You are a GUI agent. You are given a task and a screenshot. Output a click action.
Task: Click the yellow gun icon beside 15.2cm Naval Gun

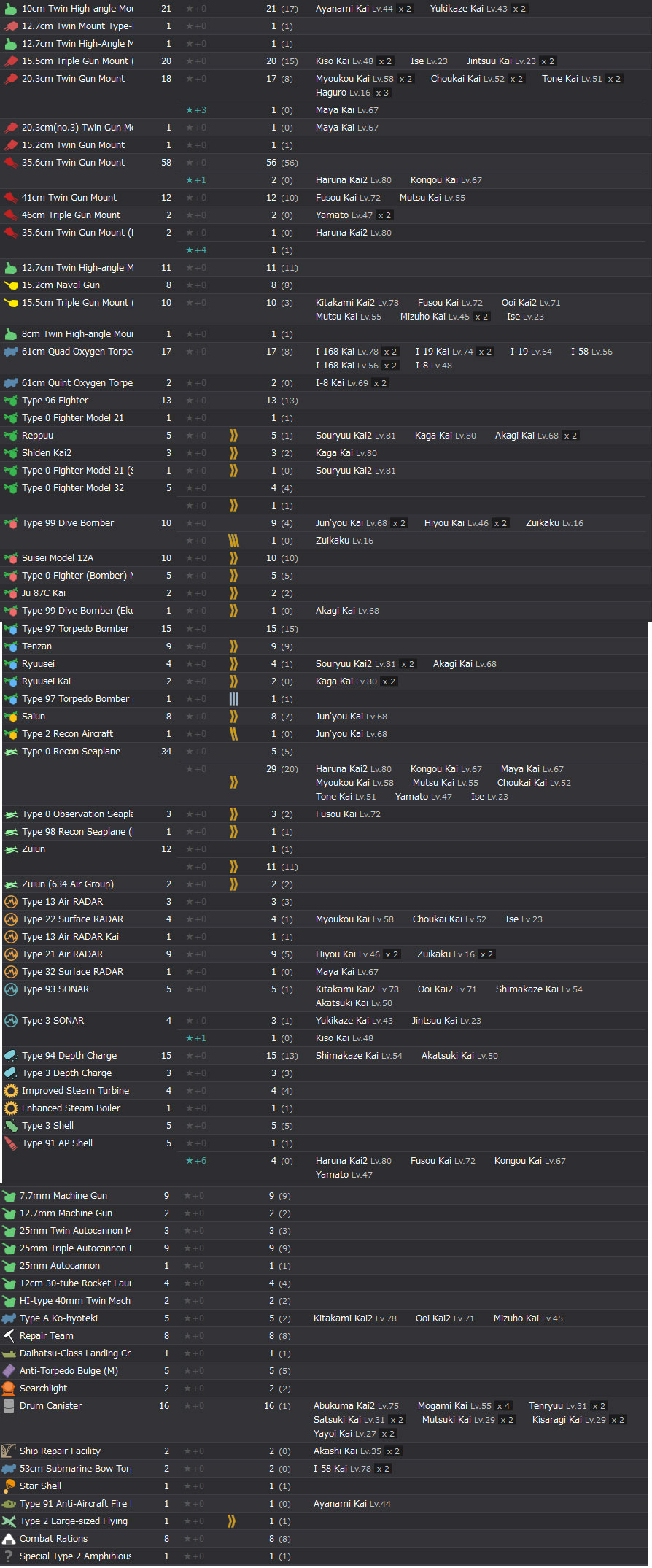(11, 285)
